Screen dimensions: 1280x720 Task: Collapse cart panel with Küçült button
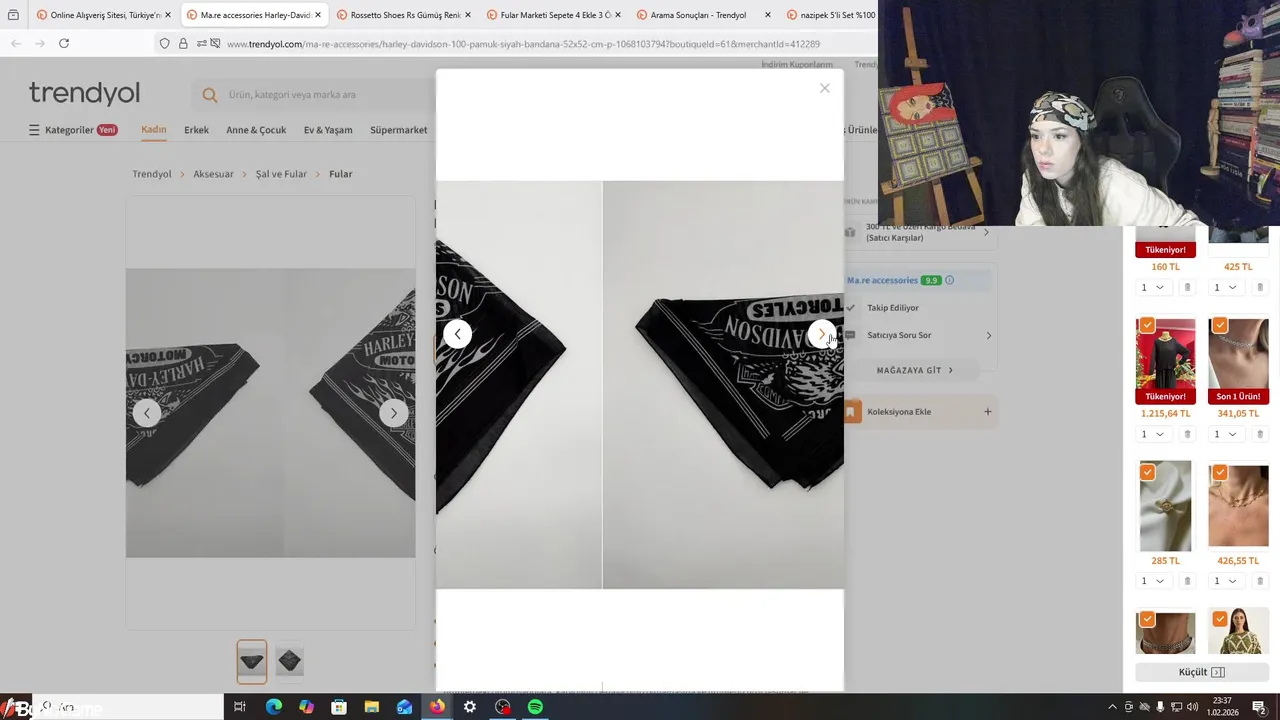pyautogui.click(x=1201, y=672)
